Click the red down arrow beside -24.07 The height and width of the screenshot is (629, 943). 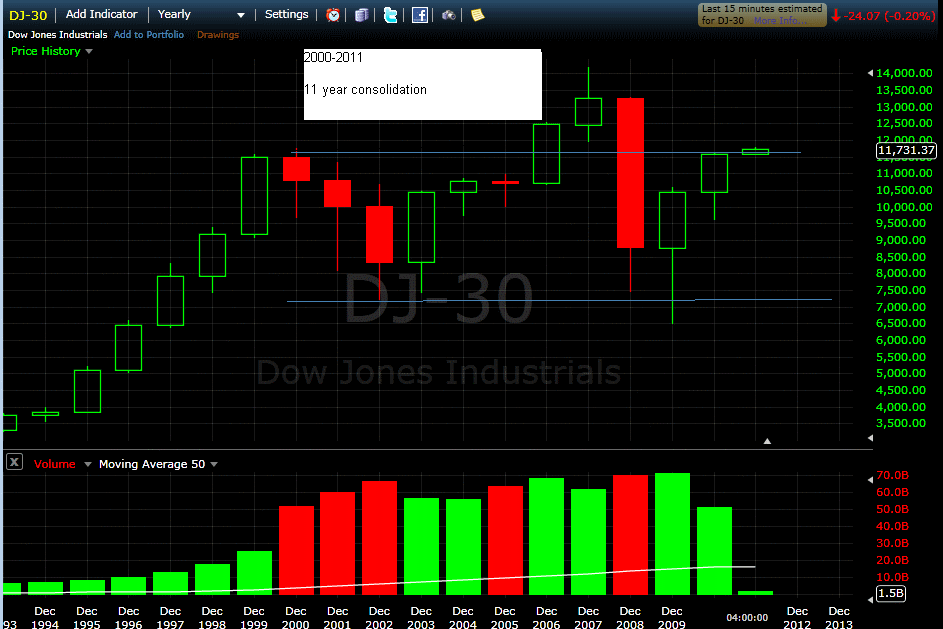(836, 16)
